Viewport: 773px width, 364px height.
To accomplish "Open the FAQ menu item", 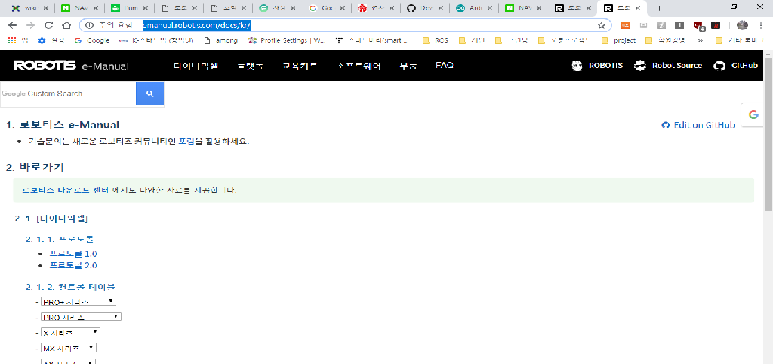I will click(x=444, y=66).
